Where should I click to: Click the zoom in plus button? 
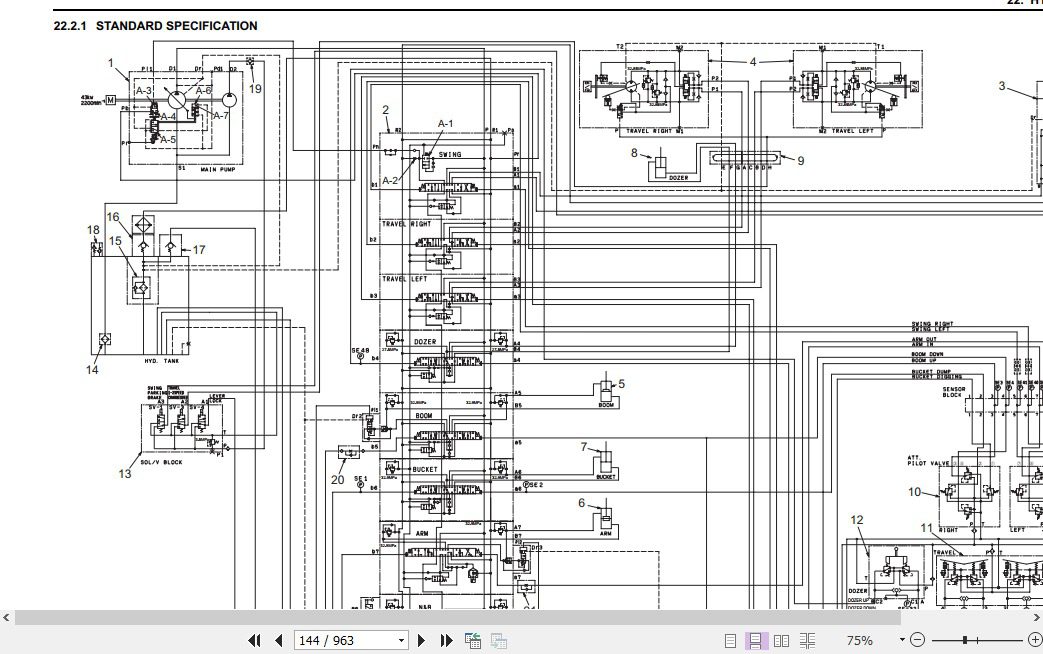click(x=1034, y=640)
